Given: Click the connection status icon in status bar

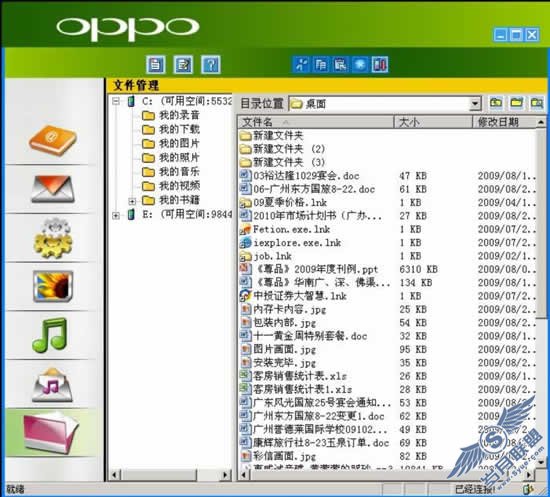Looking at the screenshot, I should click(528, 489).
